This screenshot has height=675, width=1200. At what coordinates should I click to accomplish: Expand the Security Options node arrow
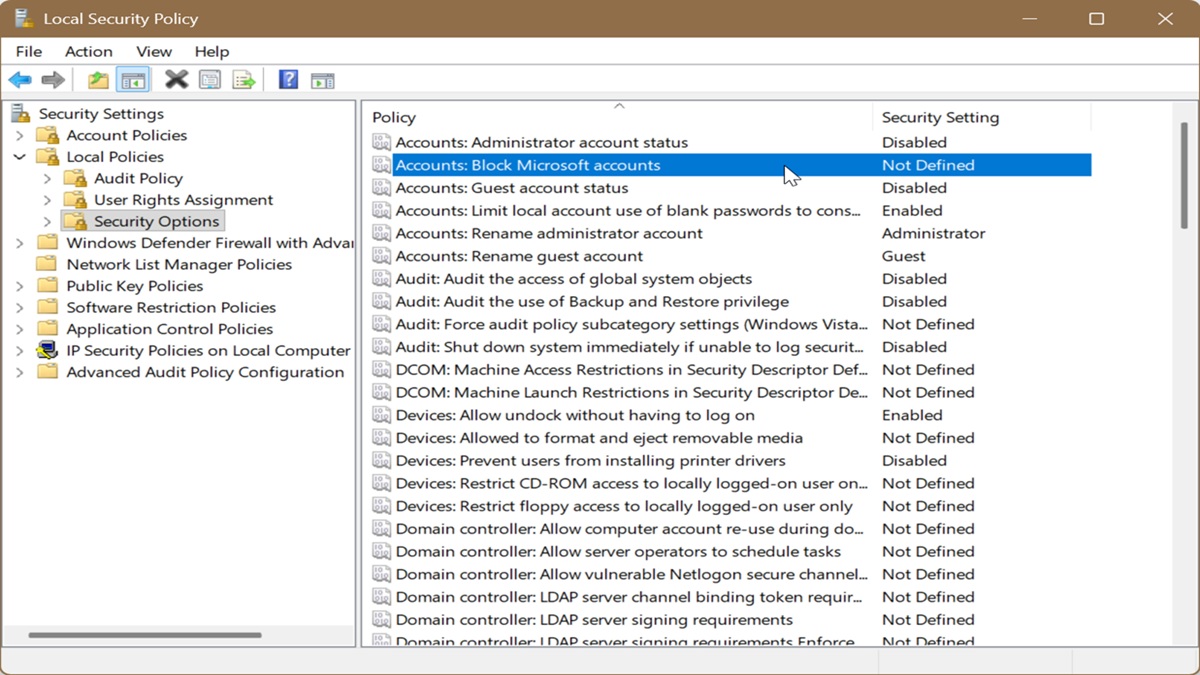point(47,222)
